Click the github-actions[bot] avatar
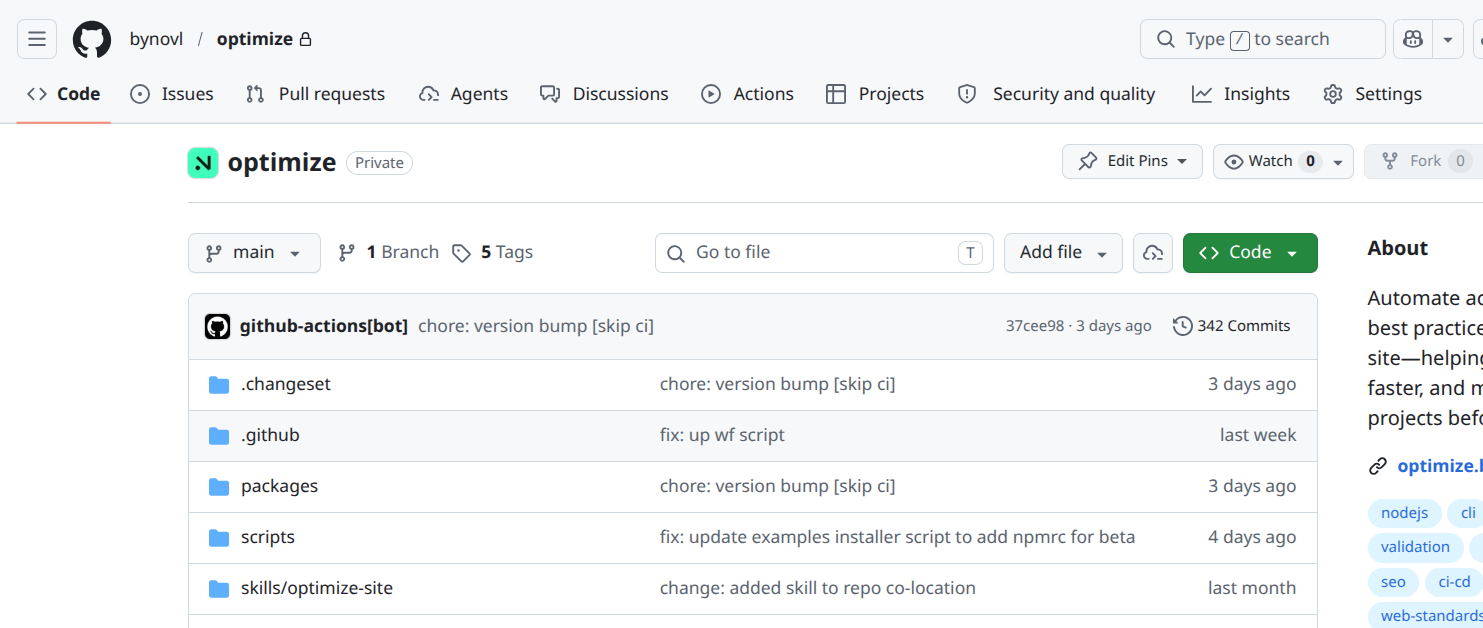Screen dimensions: 1483x628 [x=217, y=326]
